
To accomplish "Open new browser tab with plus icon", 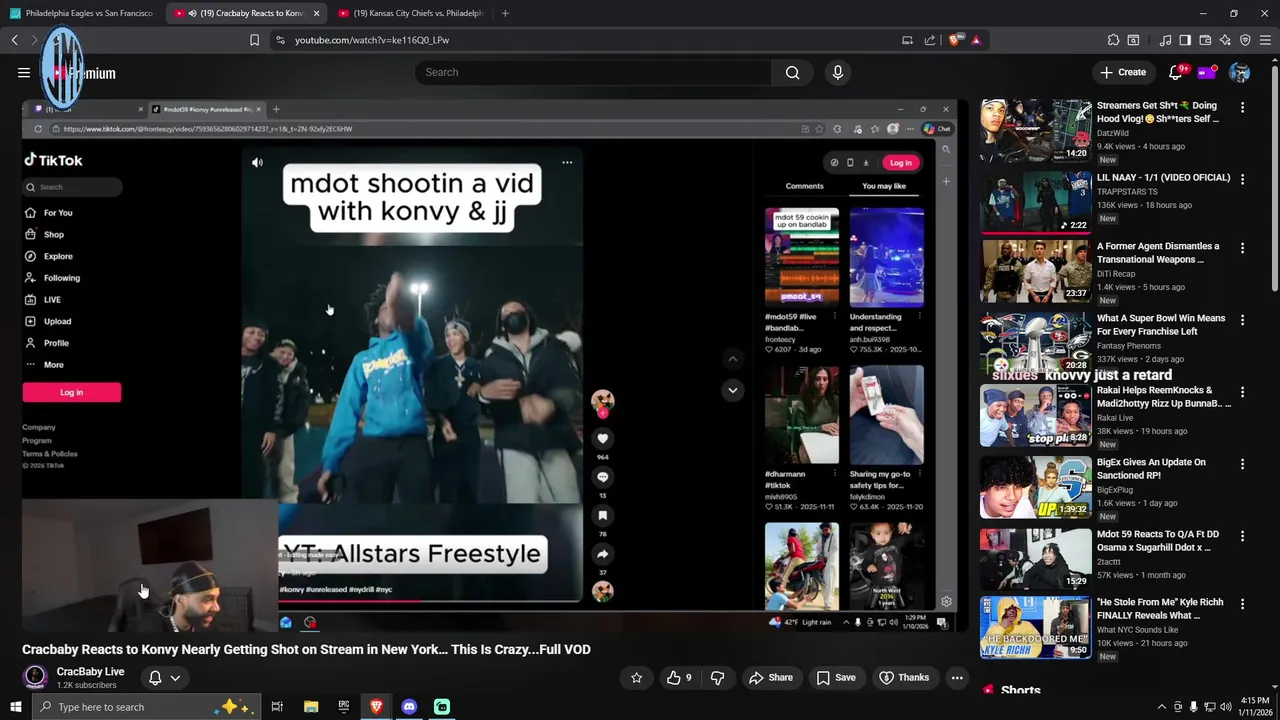I will coord(505,13).
